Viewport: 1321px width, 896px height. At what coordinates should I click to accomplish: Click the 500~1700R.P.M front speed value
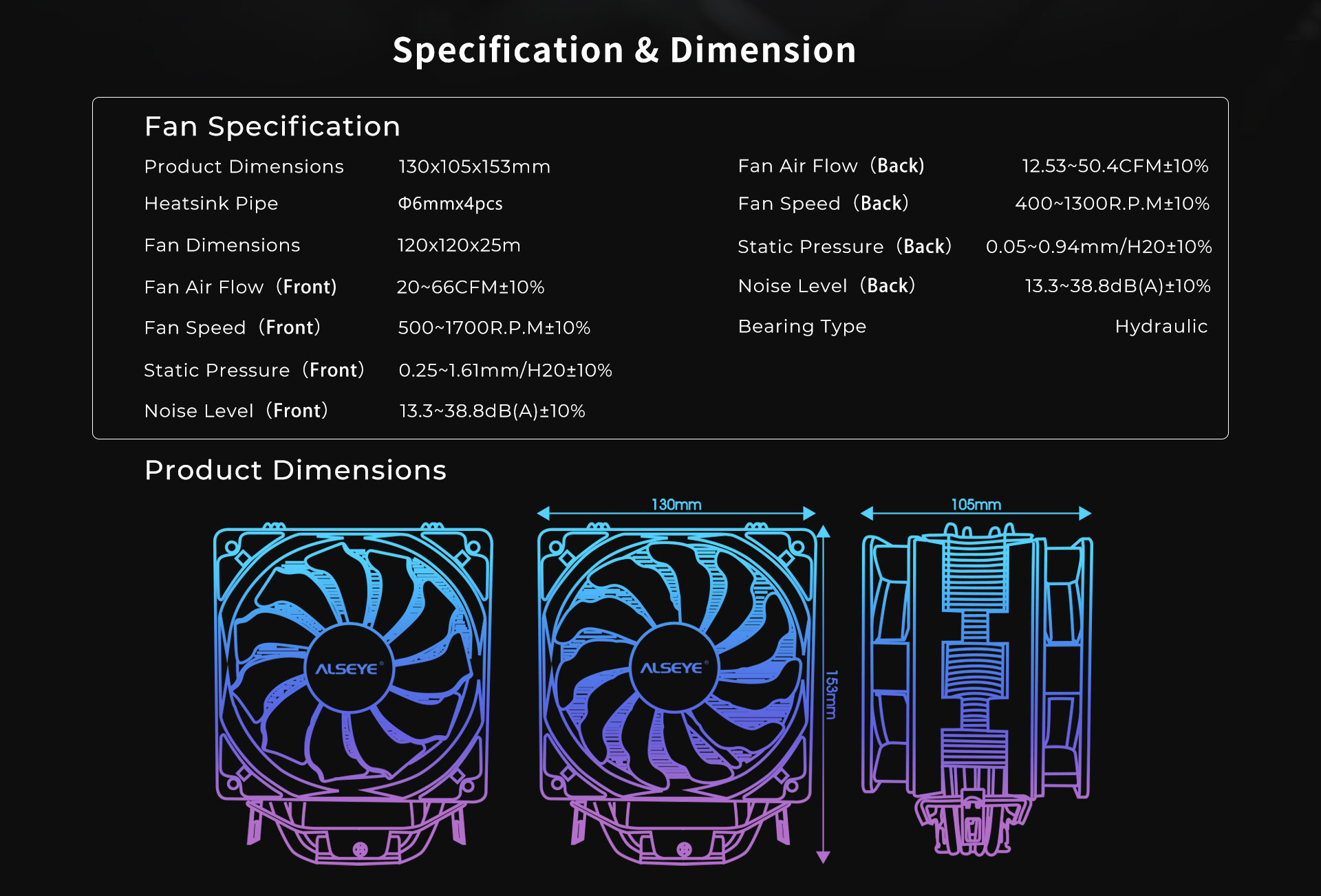(493, 328)
